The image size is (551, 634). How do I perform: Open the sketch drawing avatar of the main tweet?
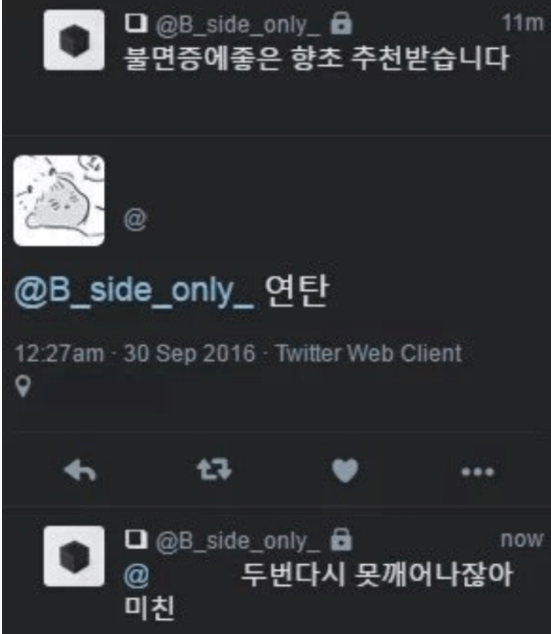pyautogui.click(x=59, y=201)
